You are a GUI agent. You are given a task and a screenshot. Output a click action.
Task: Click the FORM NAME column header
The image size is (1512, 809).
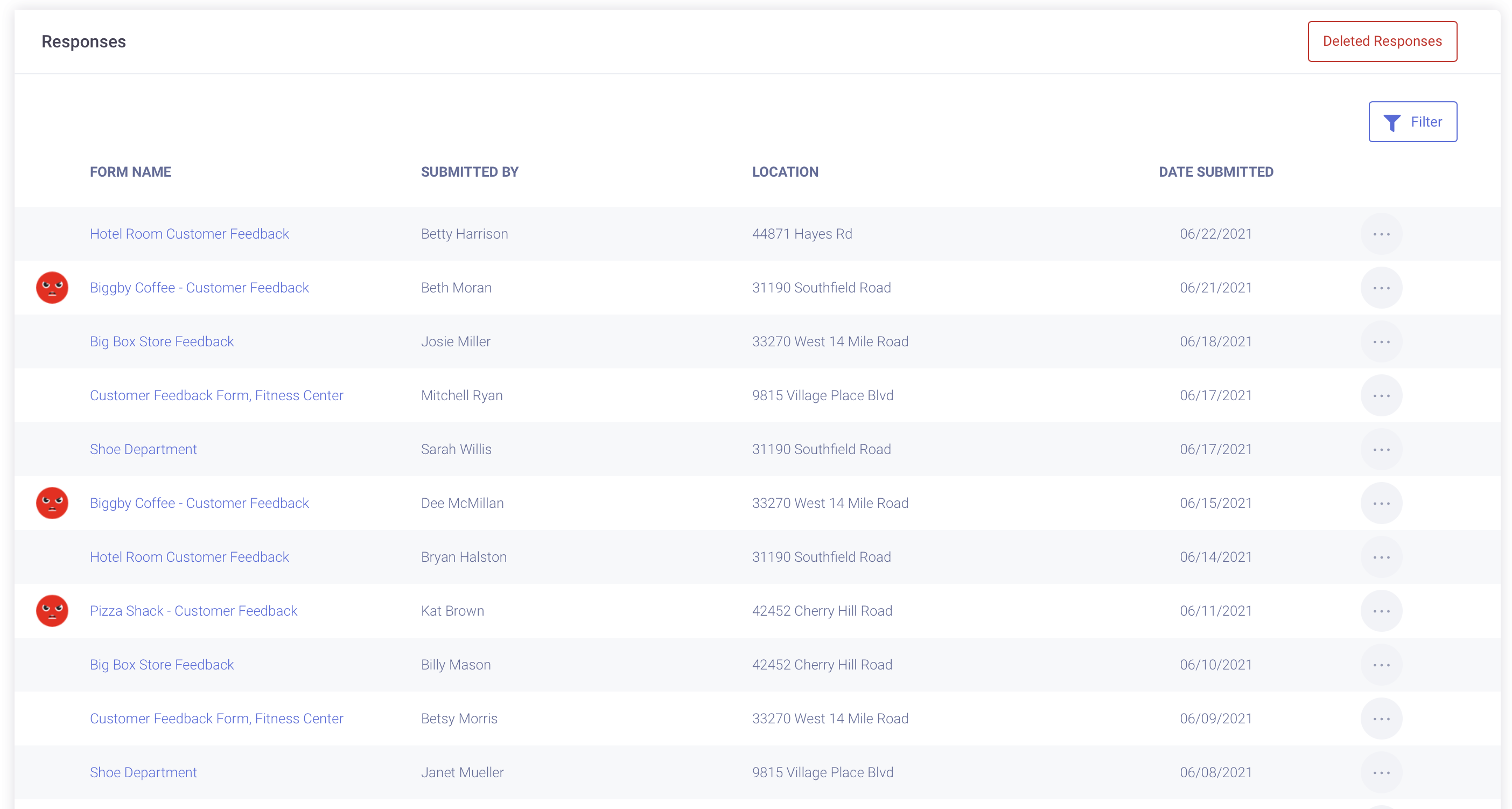[130, 172]
